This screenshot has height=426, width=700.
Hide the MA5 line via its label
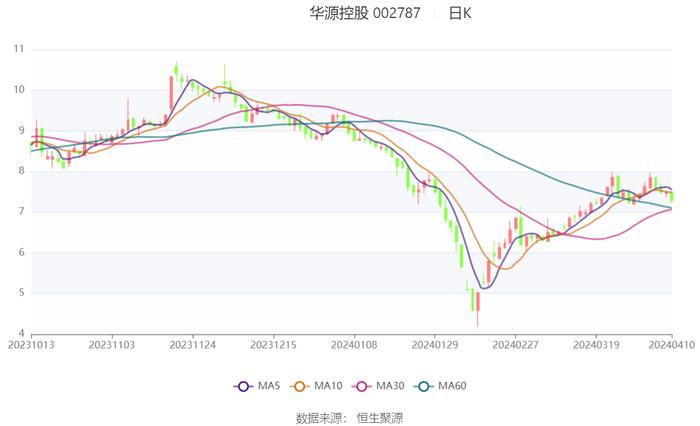pos(269,386)
